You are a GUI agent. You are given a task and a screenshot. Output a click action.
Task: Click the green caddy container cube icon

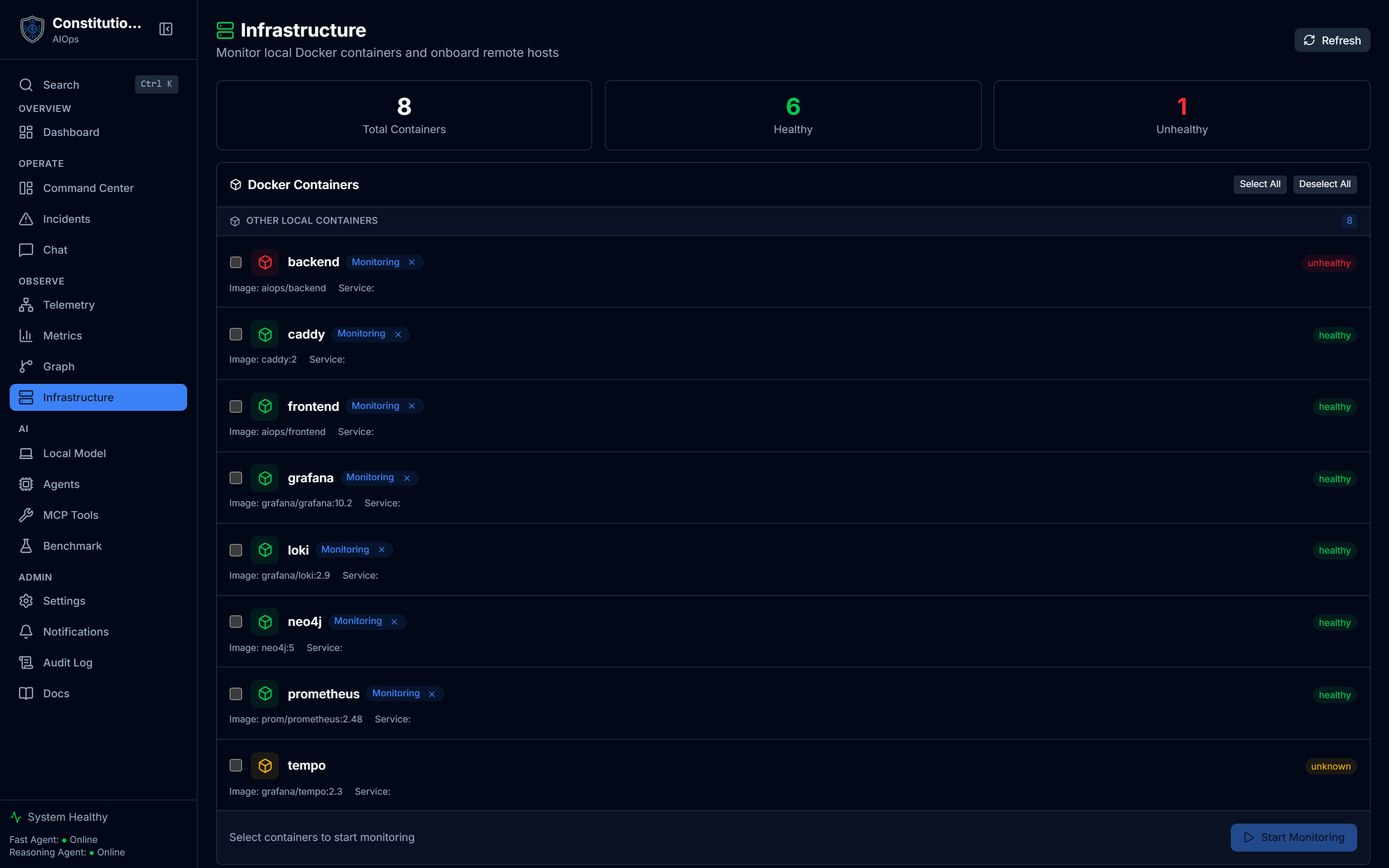[265, 334]
